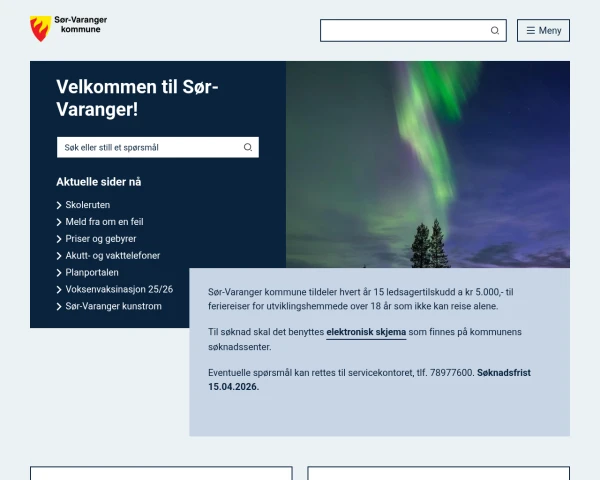Click the magnifier icon in the header search
Viewport: 600px width, 480px height.
495,30
